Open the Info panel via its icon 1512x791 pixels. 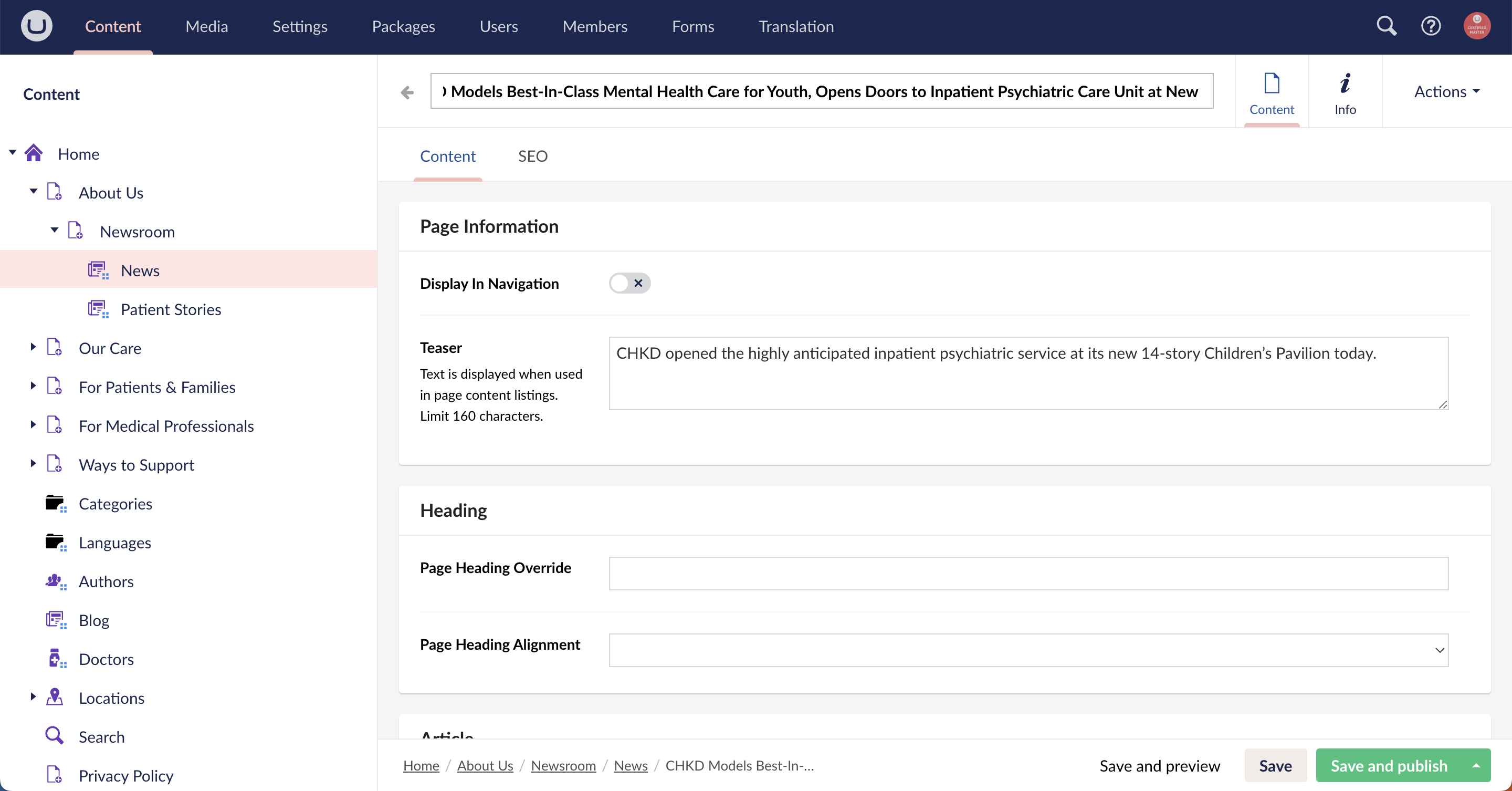point(1345,91)
